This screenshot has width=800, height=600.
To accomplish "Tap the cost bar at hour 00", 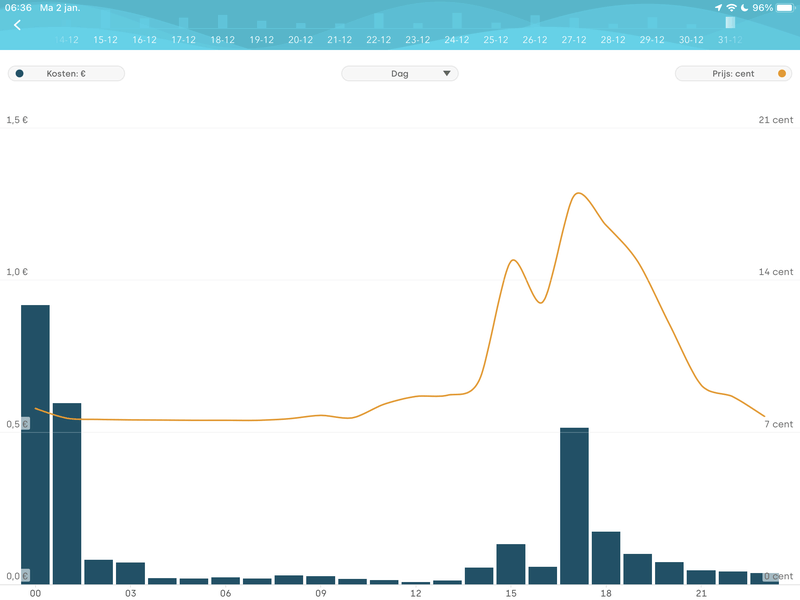I will click(35, 444).
